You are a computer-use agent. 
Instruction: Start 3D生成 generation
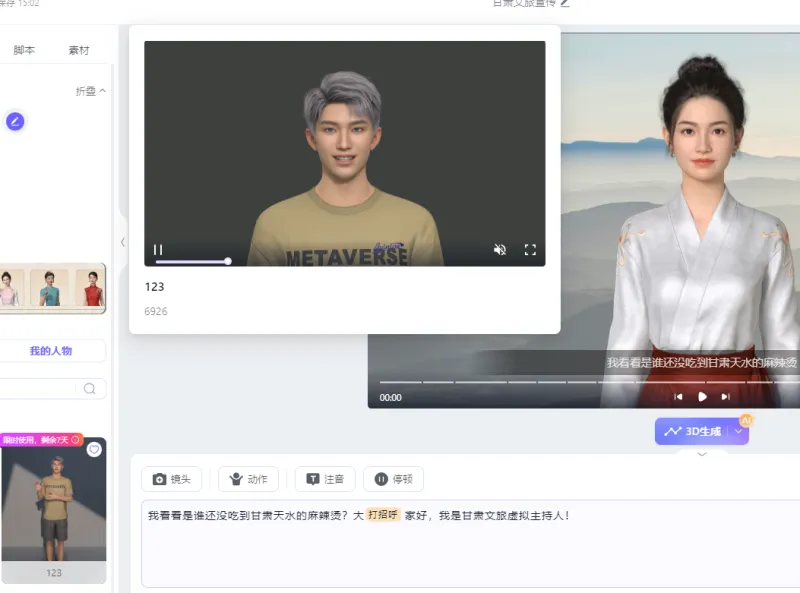pos(692,431)
